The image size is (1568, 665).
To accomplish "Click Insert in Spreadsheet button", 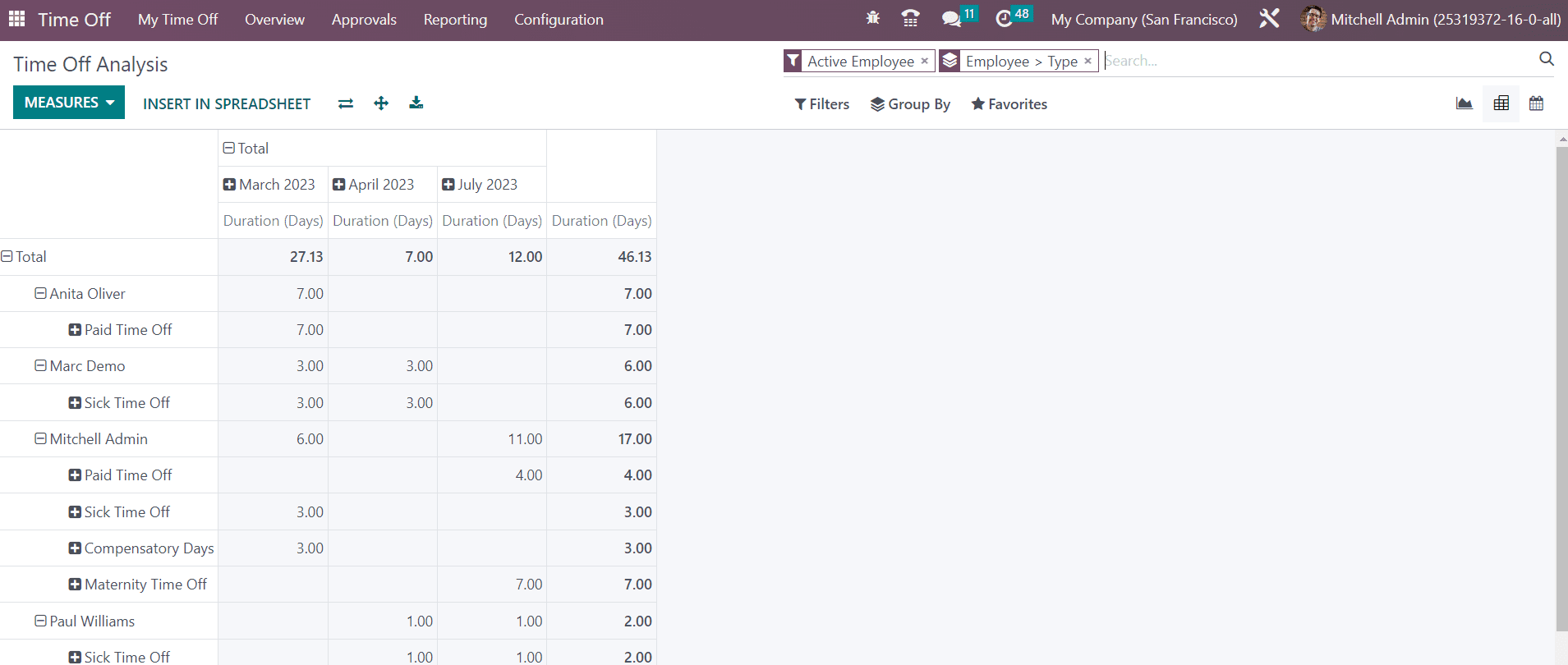I will point(227,104).
